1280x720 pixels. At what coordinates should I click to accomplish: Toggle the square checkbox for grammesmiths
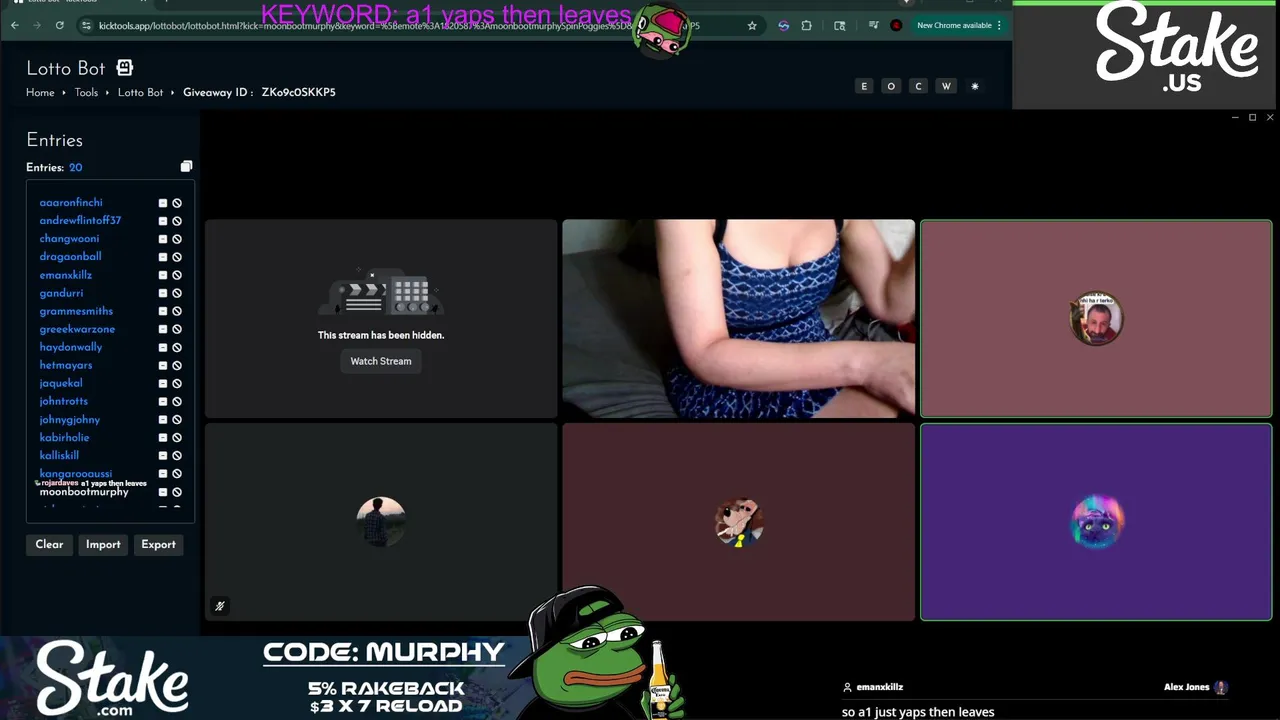pos(163,311)
